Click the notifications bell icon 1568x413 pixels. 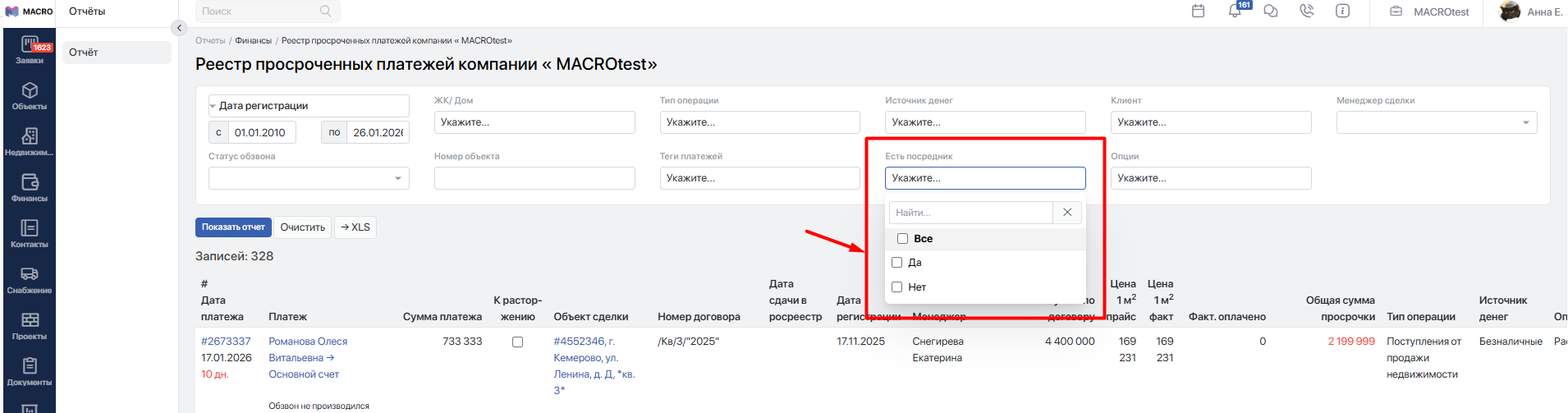pos(1235,11)
